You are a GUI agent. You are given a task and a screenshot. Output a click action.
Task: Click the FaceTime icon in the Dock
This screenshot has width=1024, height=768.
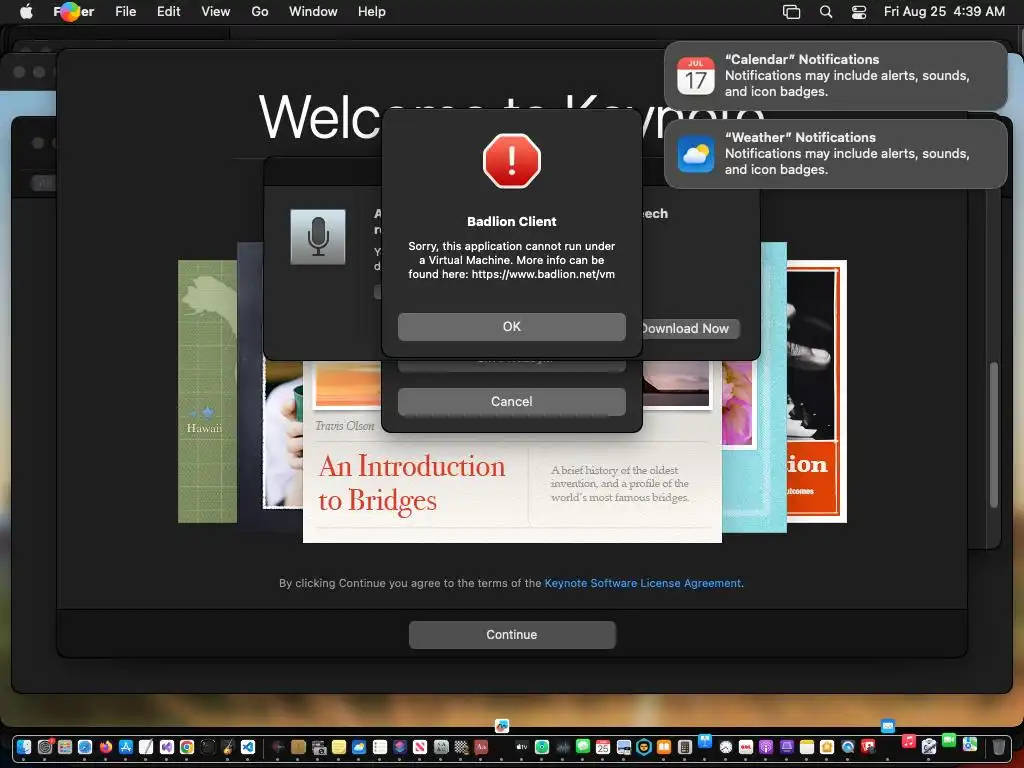point(949,740)
